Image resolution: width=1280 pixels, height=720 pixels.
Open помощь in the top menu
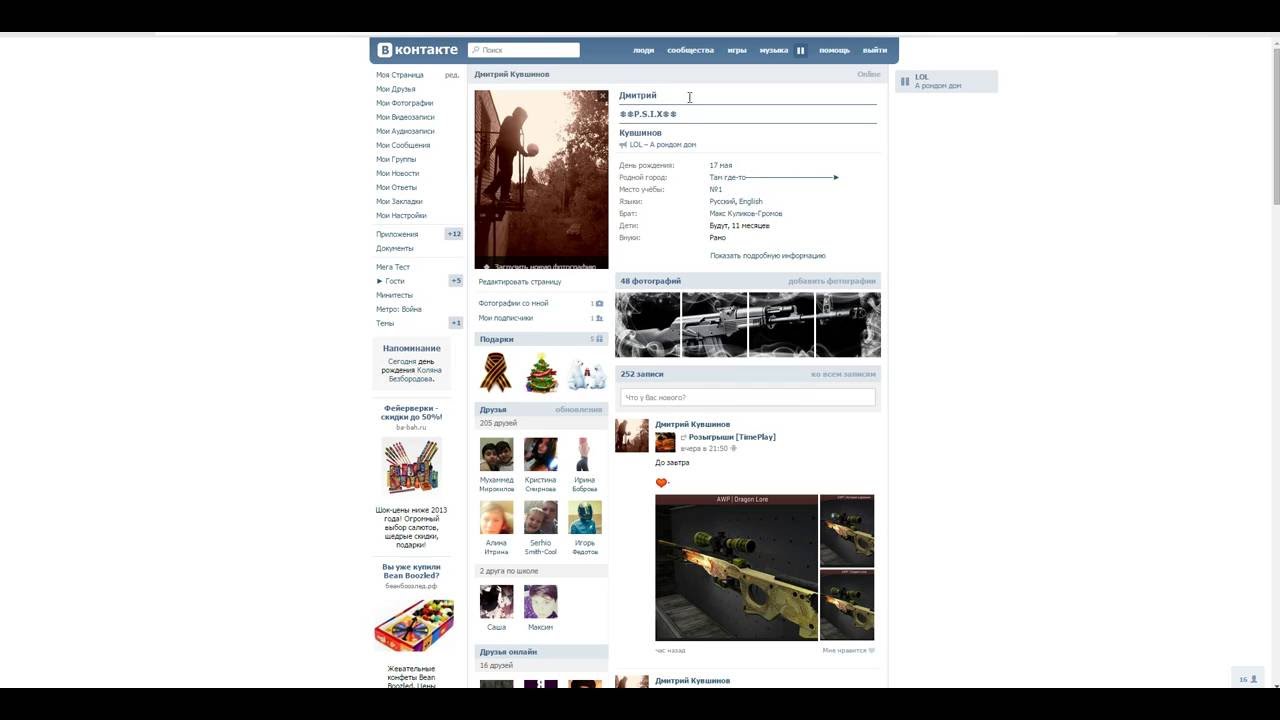(x=835, y=50)
